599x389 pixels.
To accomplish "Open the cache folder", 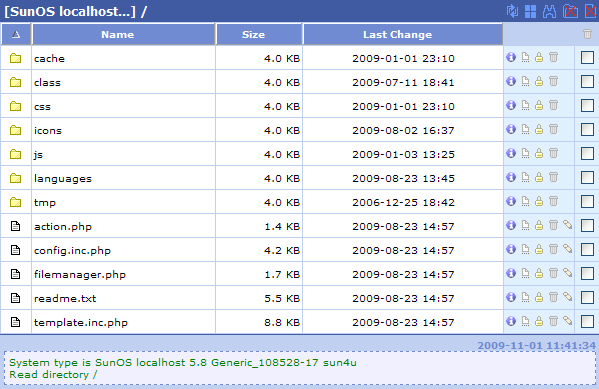I will (49, 58).
